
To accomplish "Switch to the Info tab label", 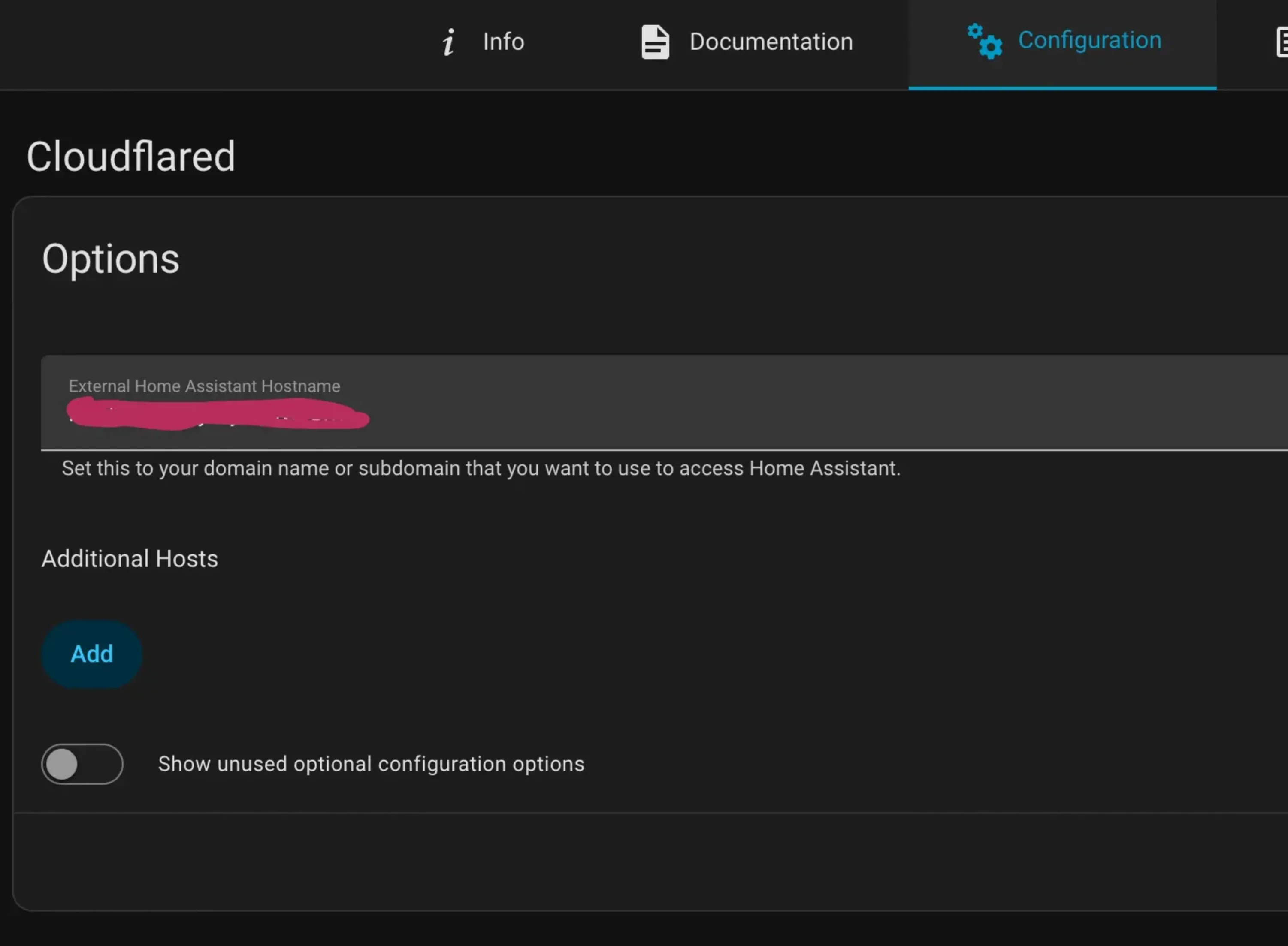I will [504, 42].
